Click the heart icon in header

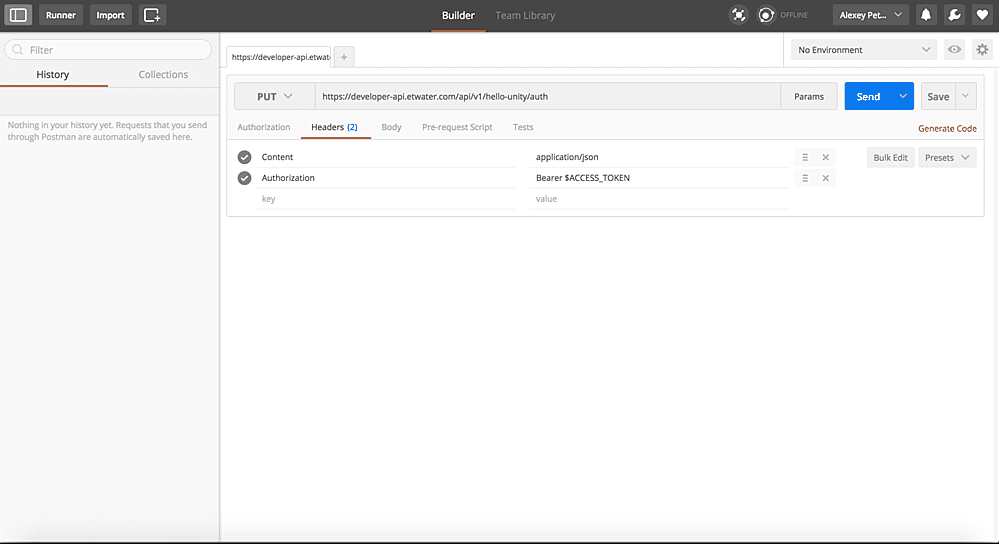coord(982,15)
